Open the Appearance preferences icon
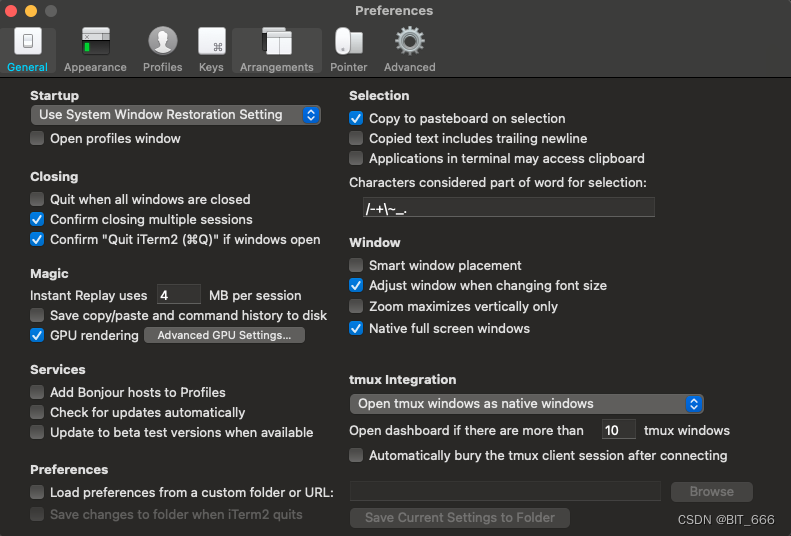Screen dimensions: 791x536 click(x=95, y=41)
